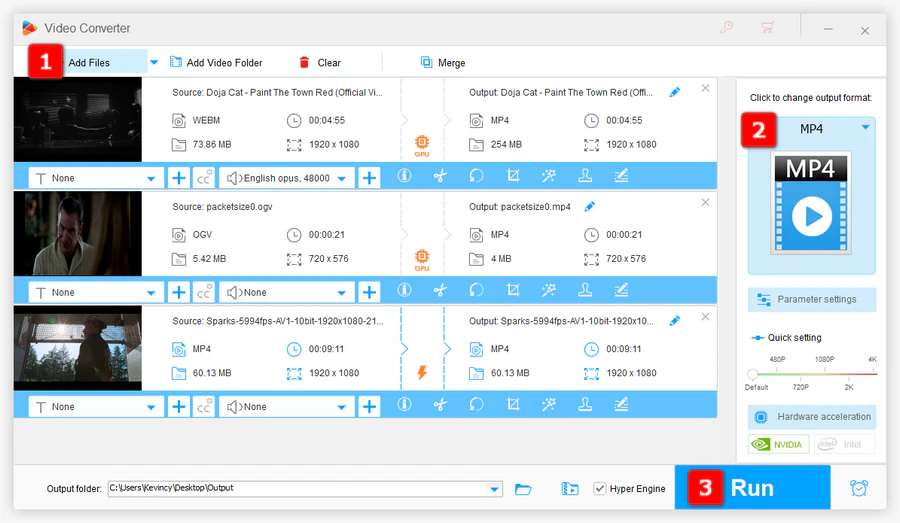Expand the MP4 output format dropdown
900x523 pixels.
pos(865,127)
